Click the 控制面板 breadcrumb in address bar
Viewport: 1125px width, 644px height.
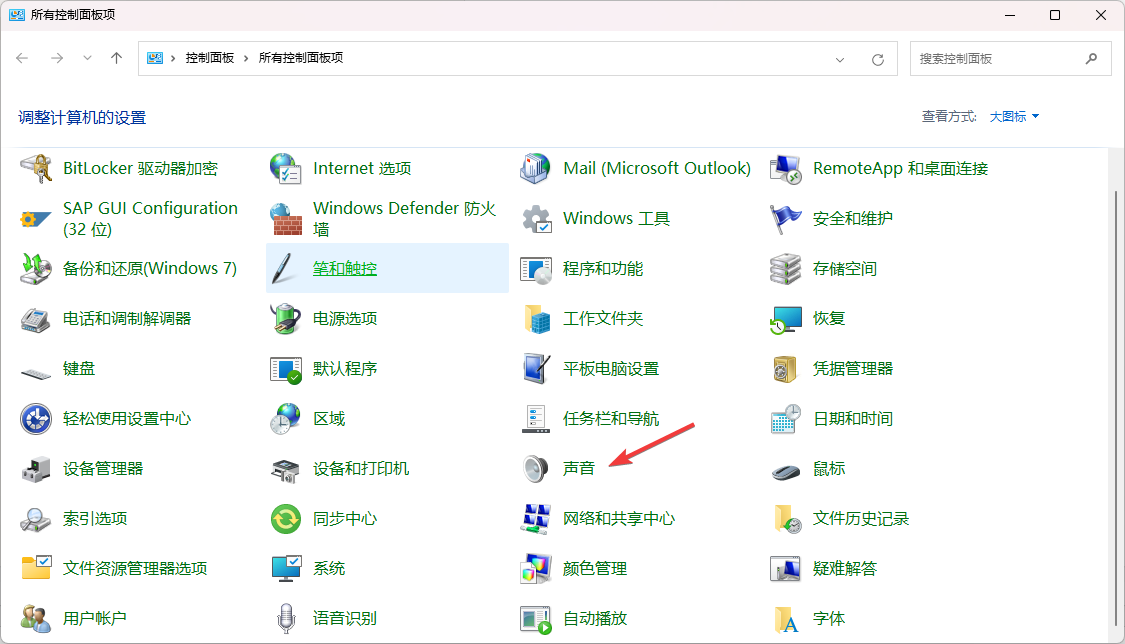click(209, 59)
